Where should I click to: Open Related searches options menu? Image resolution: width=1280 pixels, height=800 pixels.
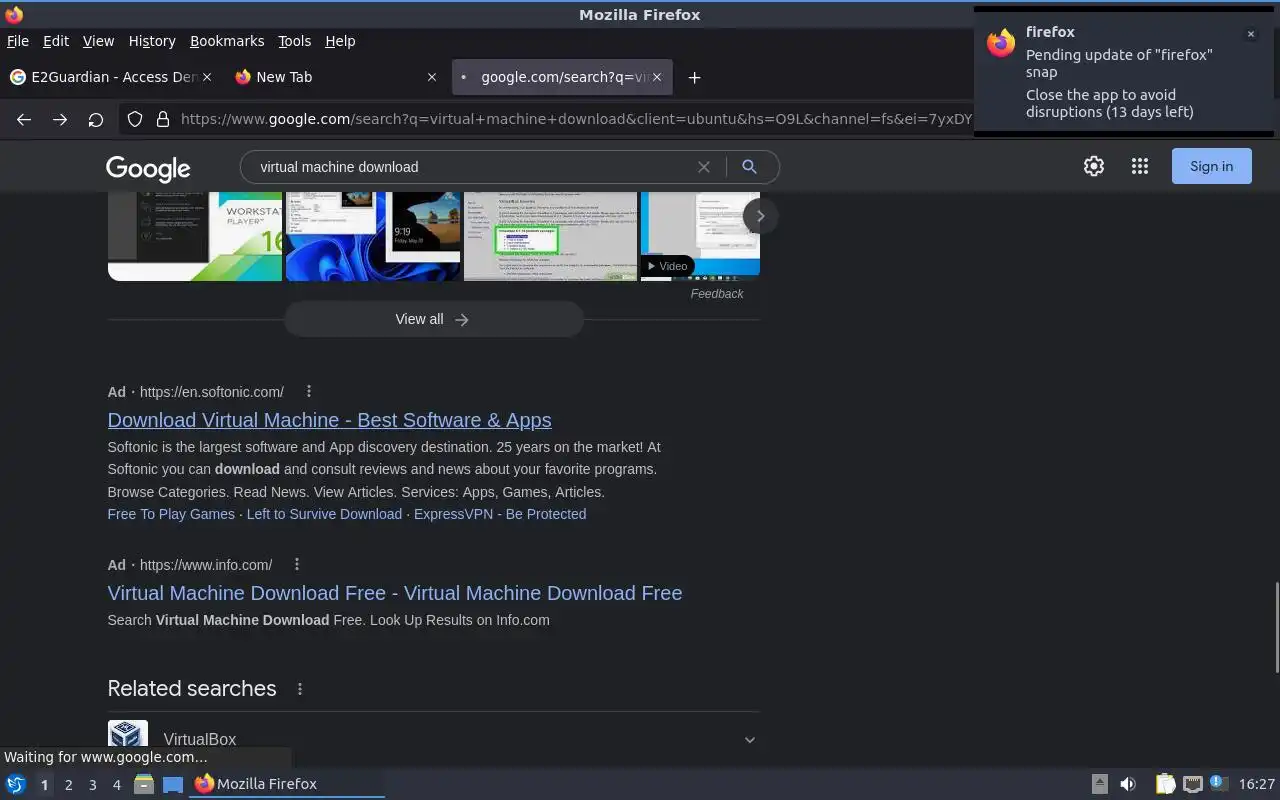pyautogui.click(x=299, y=689)
